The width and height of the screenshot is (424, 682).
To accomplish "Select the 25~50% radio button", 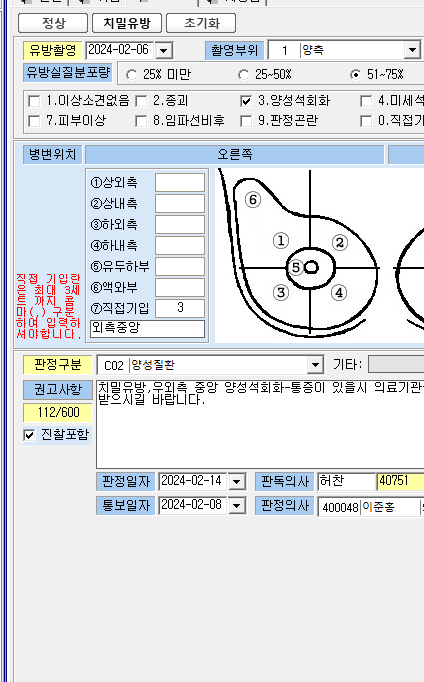I will (x=244, y=75).
